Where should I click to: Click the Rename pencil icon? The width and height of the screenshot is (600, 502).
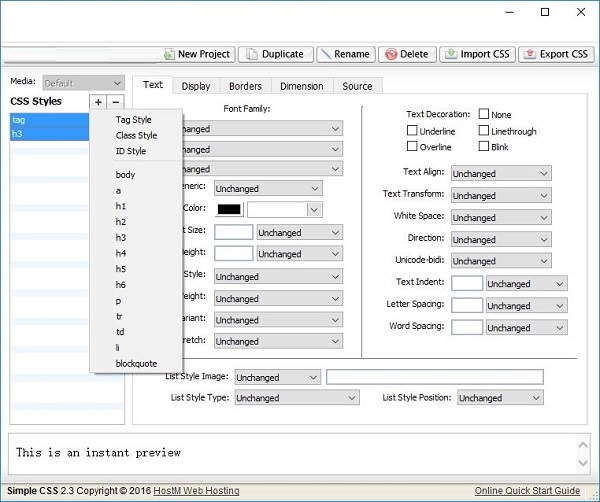tap(326, 54)
